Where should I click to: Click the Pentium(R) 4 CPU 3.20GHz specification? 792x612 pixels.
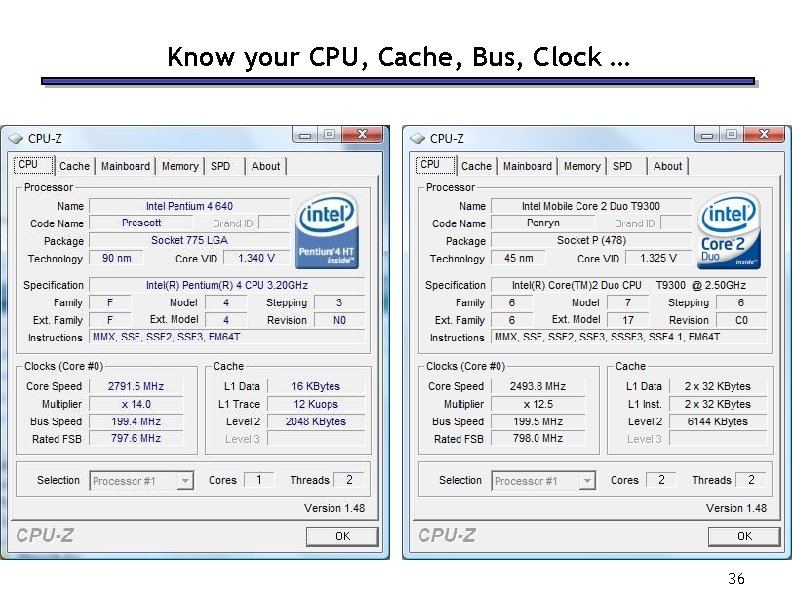click(227, 285)
